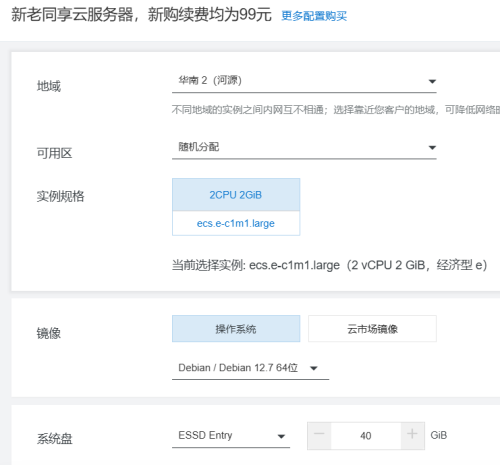Expand the 地域 region dropdown arrow

[x=432, y=81]
